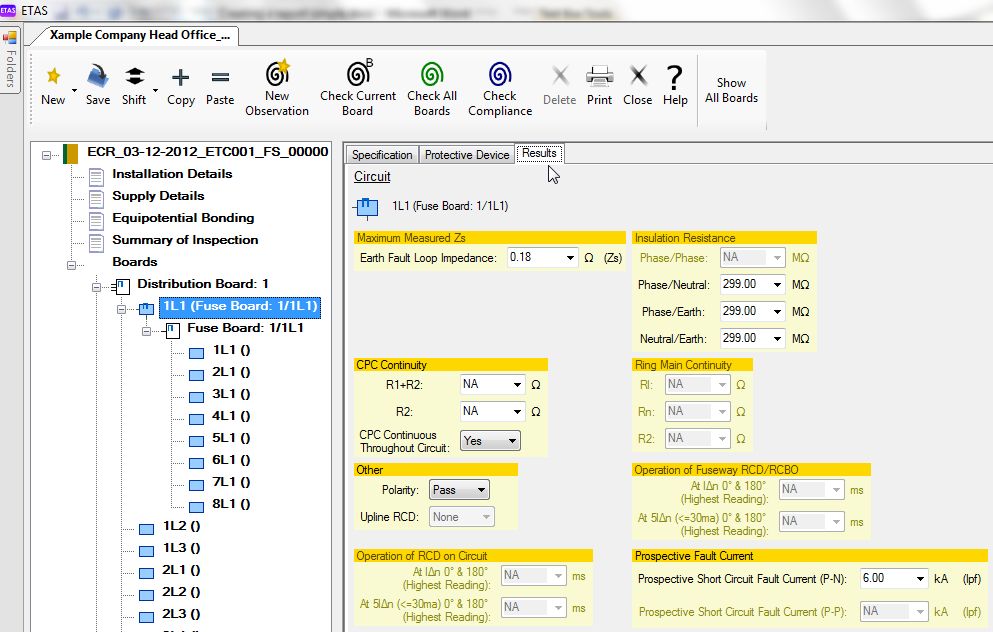Click the Folders sidebar icon
Viewport: 993px width, 632px height.
10,37
